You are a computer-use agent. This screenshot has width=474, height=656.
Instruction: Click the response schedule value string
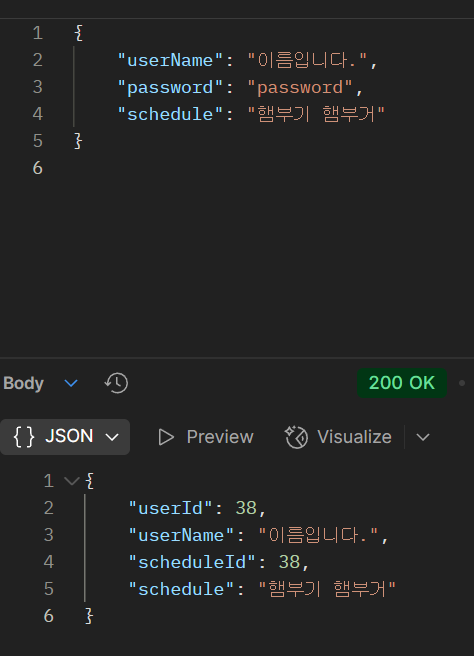click(327, 589)
